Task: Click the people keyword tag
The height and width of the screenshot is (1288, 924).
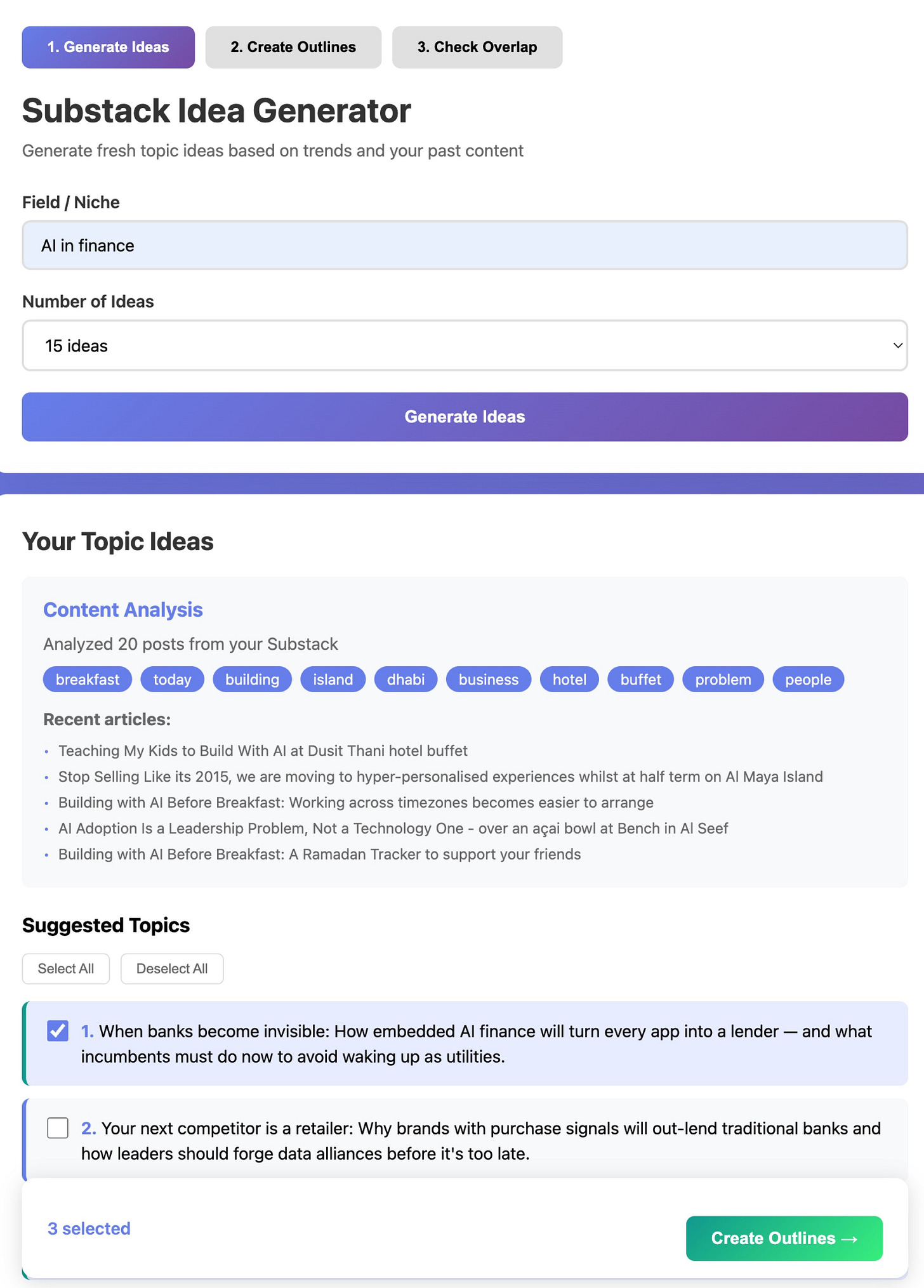Action: [808, 680]
